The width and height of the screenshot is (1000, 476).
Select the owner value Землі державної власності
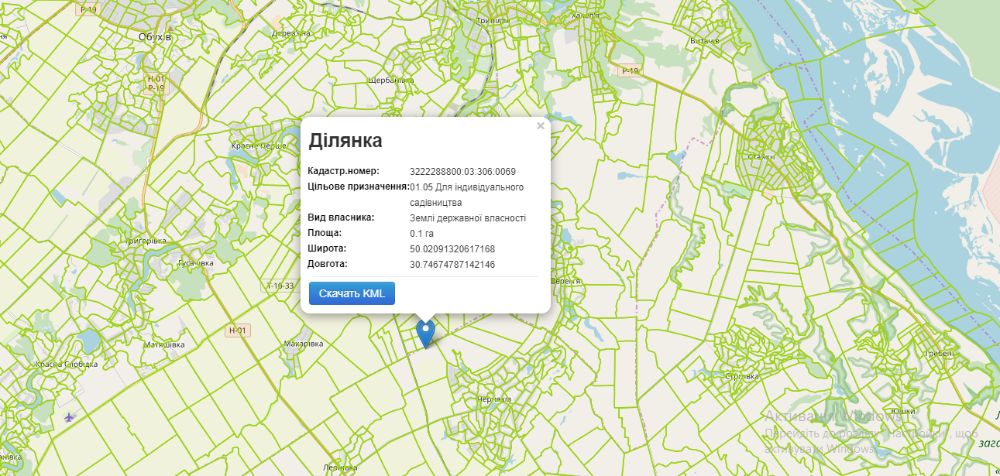tap(468, 218)
